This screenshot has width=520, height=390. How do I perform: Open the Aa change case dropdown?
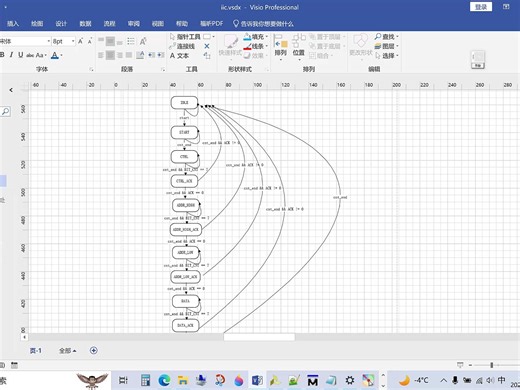(x=41, y=55)
